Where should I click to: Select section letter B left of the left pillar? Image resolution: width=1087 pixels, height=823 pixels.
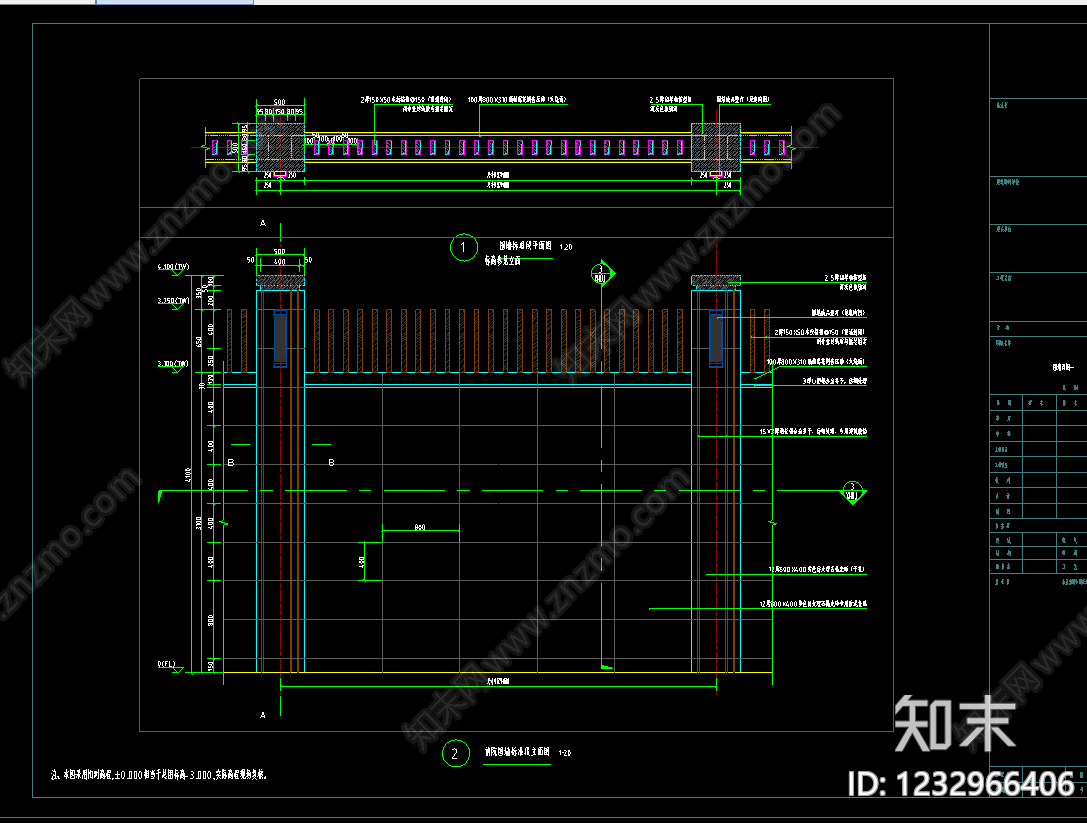point(232,462)
